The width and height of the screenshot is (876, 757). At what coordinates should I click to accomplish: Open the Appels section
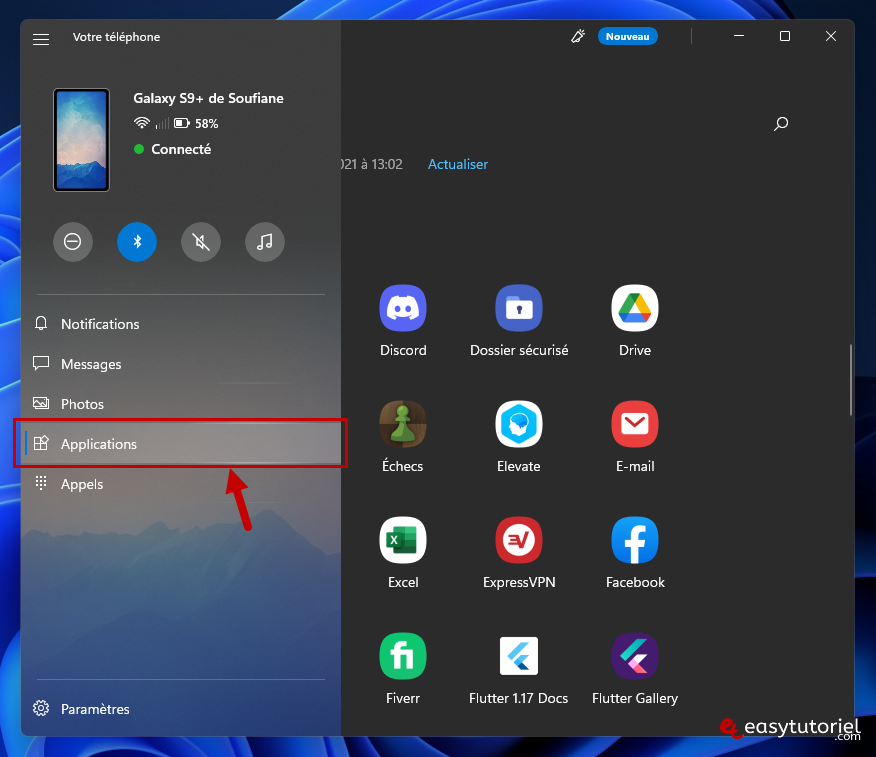click(180, 484)
